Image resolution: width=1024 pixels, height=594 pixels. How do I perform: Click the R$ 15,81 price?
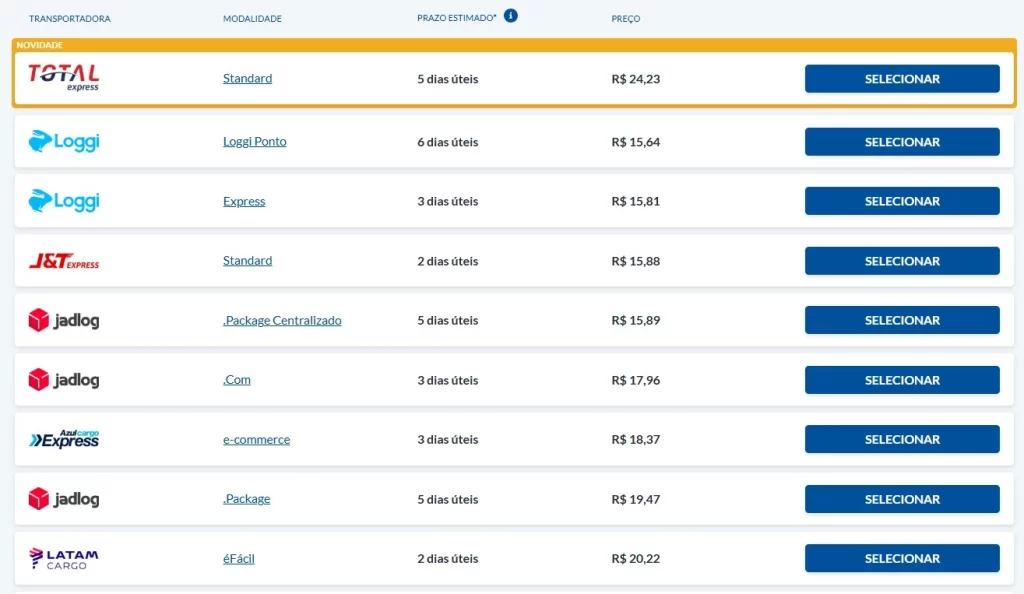[x=635, y=201]
